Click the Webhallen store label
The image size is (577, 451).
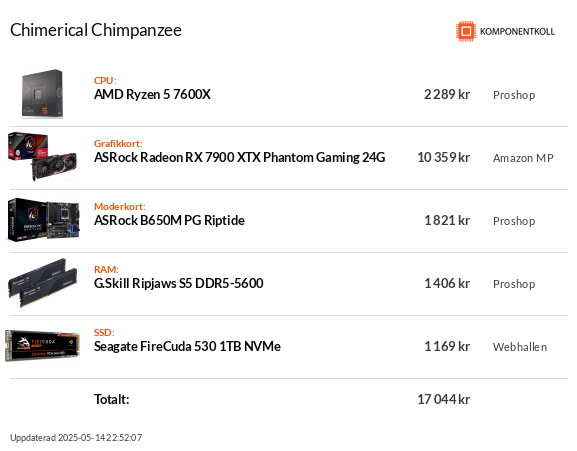520,347
